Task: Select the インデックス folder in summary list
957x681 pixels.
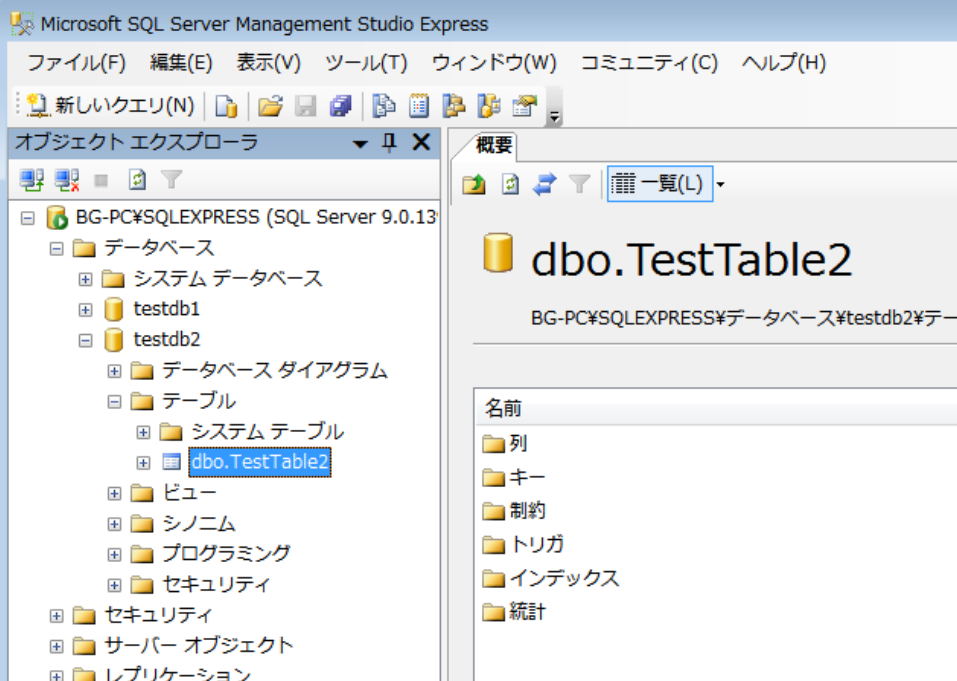Action: (x=564, y=578)
